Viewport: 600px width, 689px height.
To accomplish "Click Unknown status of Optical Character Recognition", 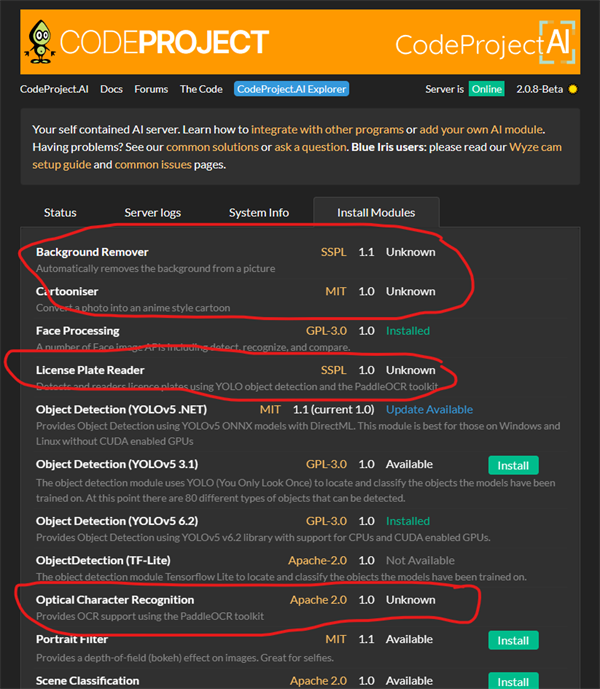I will tap(411, 600).
